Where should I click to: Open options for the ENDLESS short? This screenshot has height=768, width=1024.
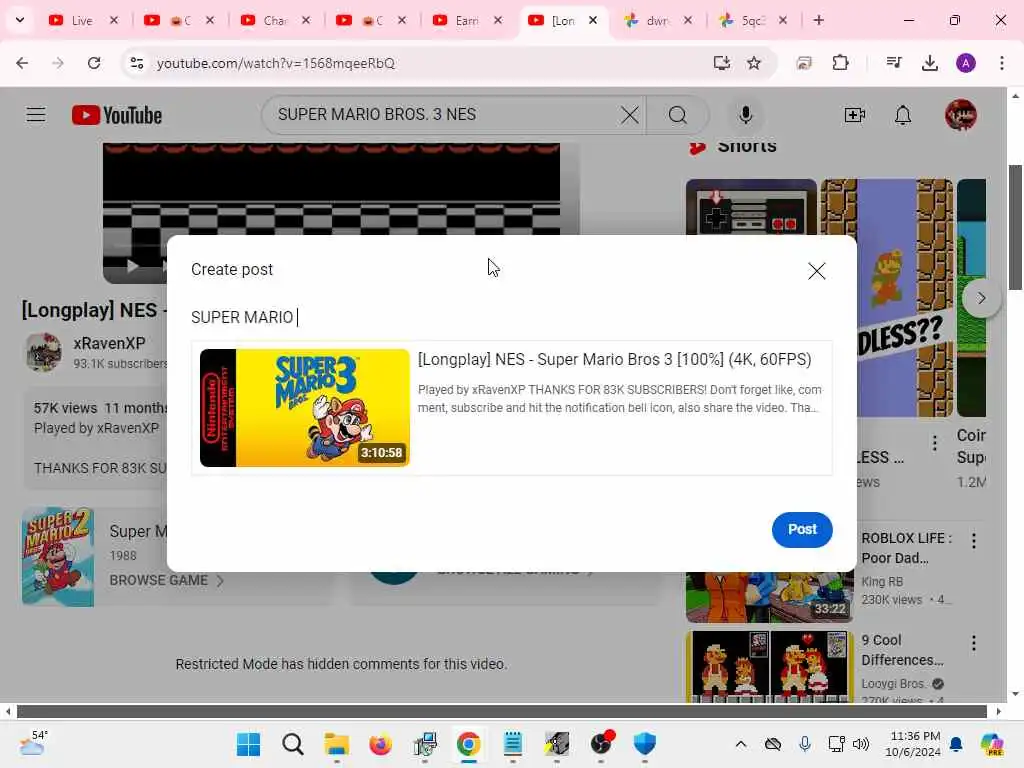pyautogui.click(x=935, y=444)
